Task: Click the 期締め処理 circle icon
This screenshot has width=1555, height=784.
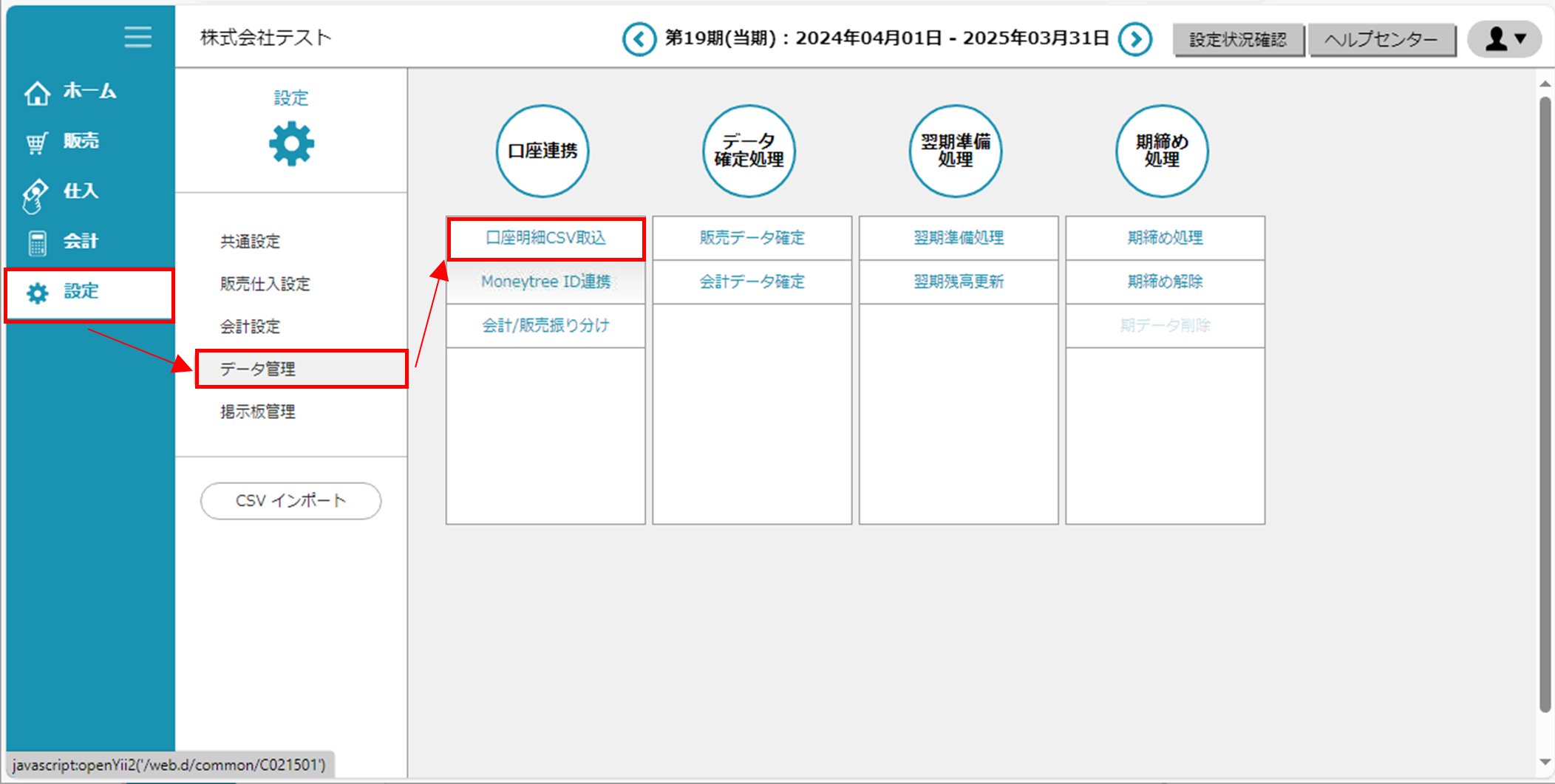Action: click(x=1162, y=151)
